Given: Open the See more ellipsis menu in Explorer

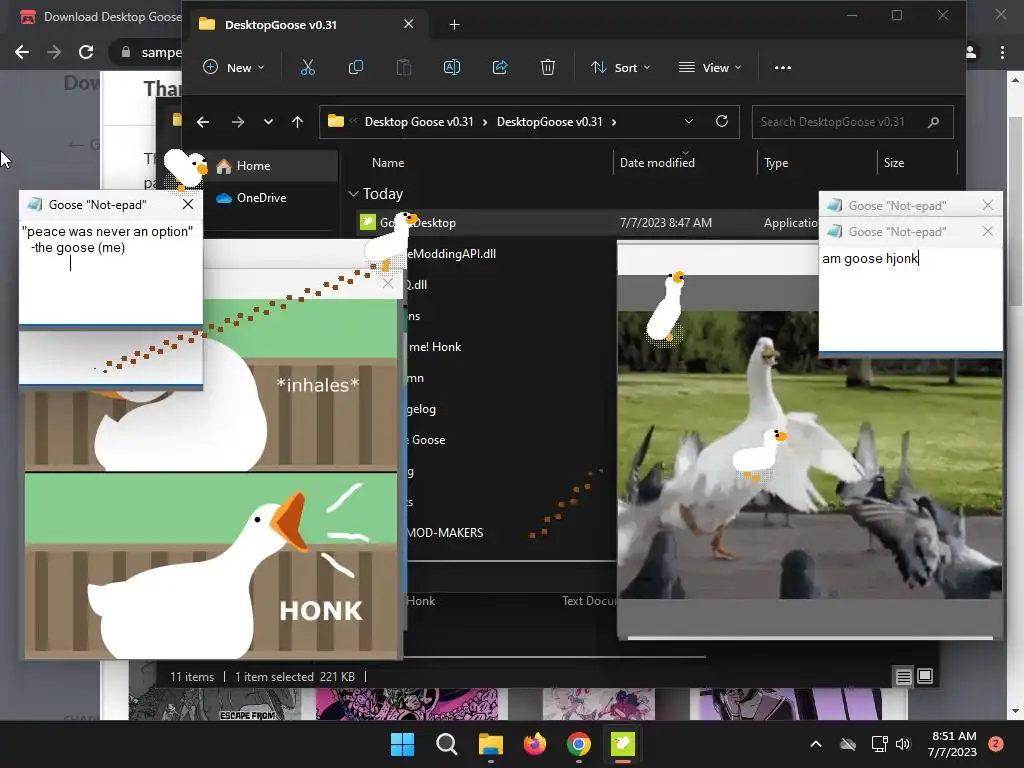Looking at the screenshot, I should (782, 67).
